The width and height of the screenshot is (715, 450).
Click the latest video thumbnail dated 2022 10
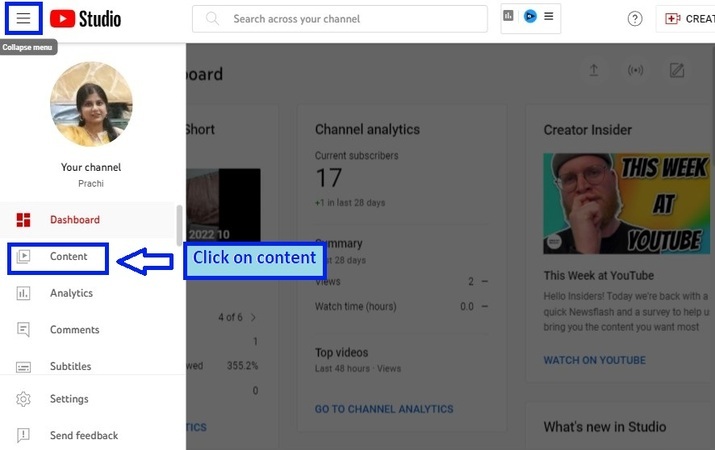click(x=223, y=205)
